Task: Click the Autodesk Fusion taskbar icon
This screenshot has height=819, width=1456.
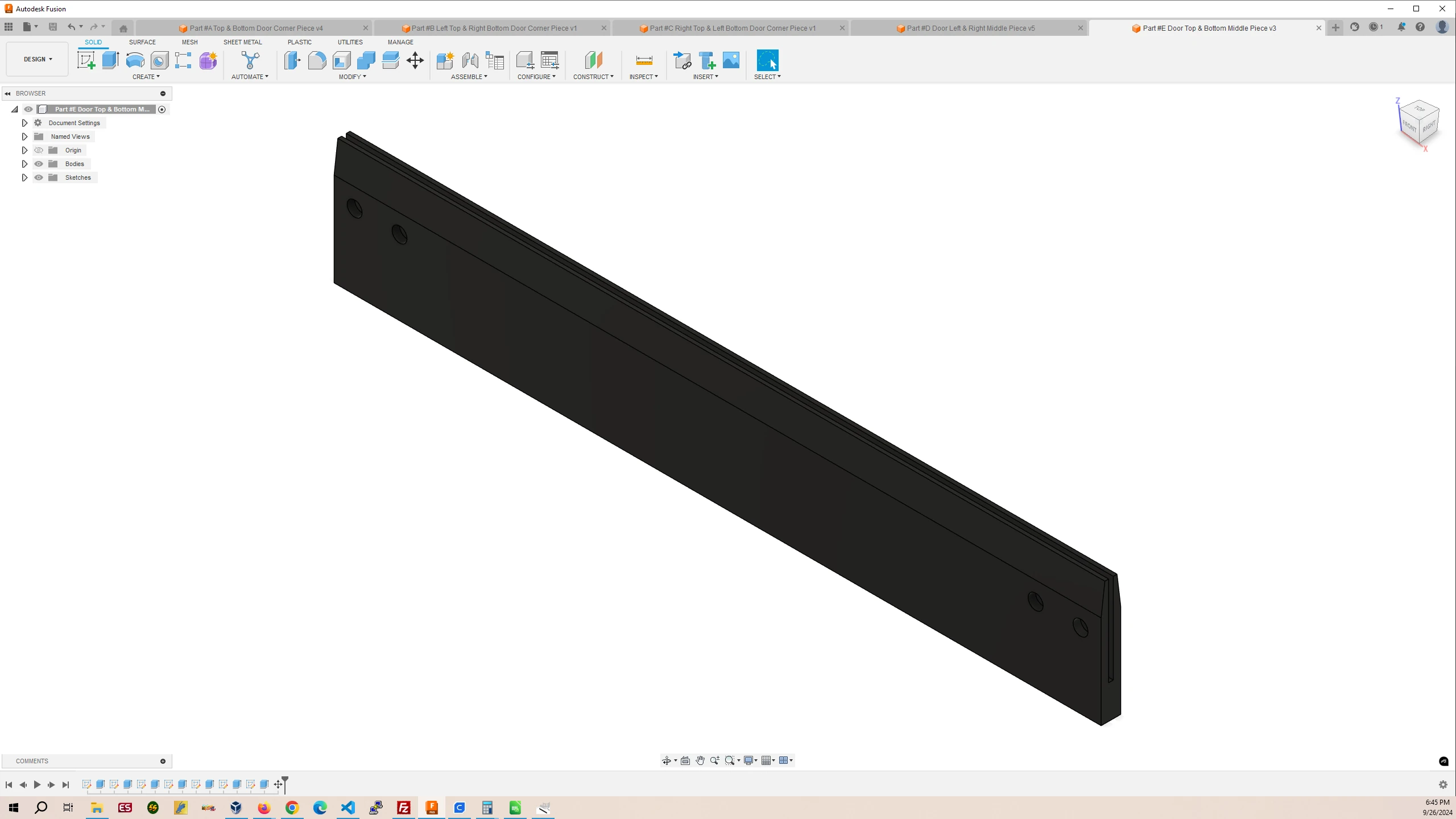Action: pyautogui.click(x=431, y=808)
